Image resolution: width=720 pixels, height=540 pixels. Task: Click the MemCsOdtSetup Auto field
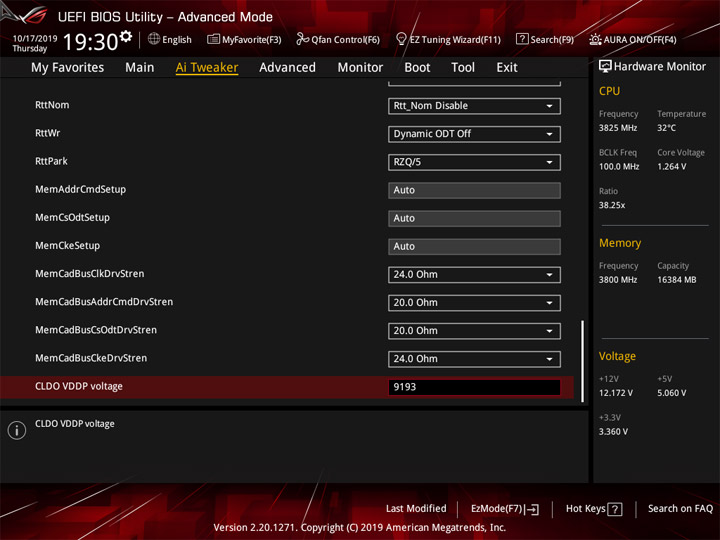point(474,219)
